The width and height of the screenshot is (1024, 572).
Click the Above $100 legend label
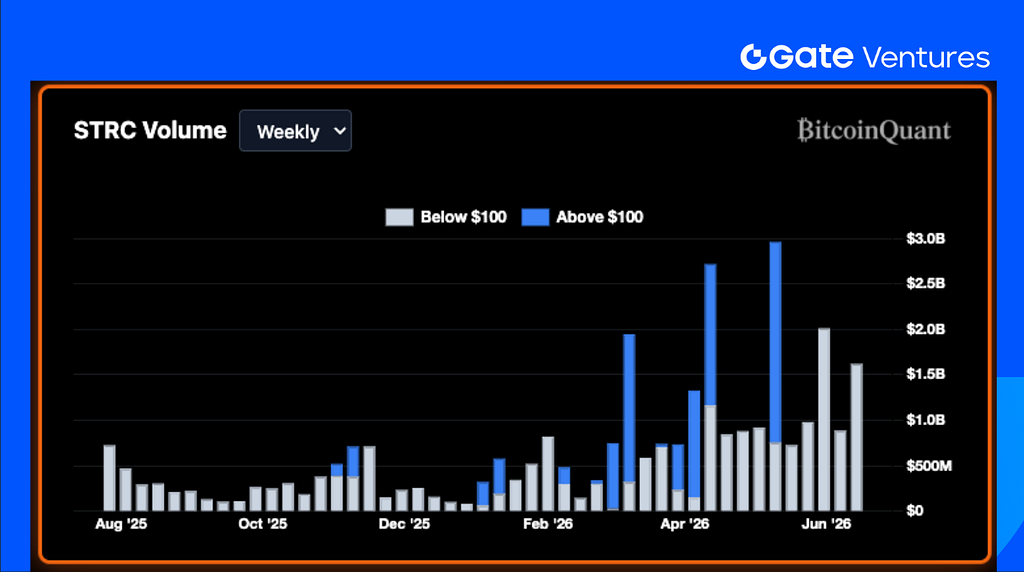pos(600,217)
